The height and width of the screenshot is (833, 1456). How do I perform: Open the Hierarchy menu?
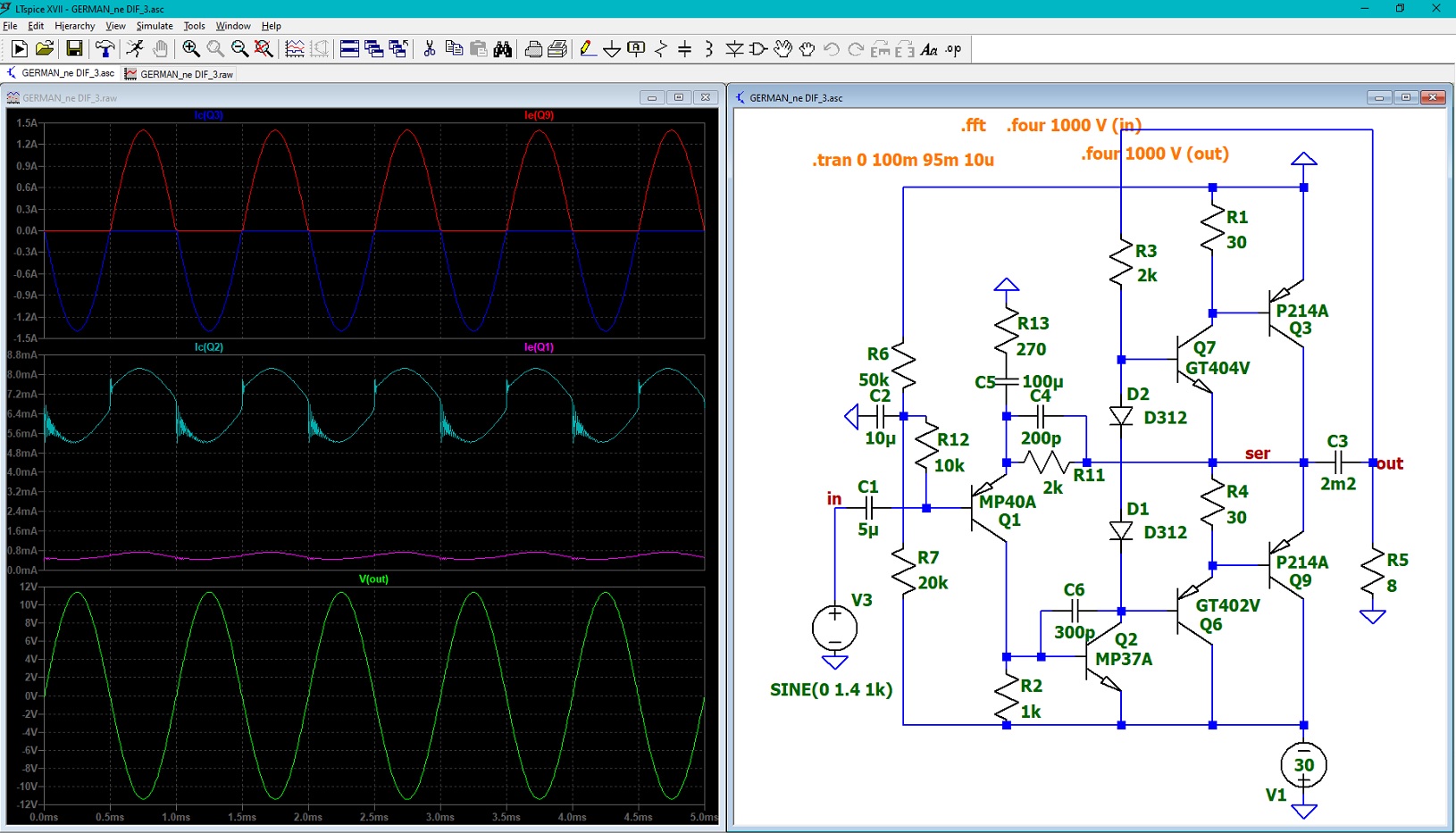[x=74, y=26]
